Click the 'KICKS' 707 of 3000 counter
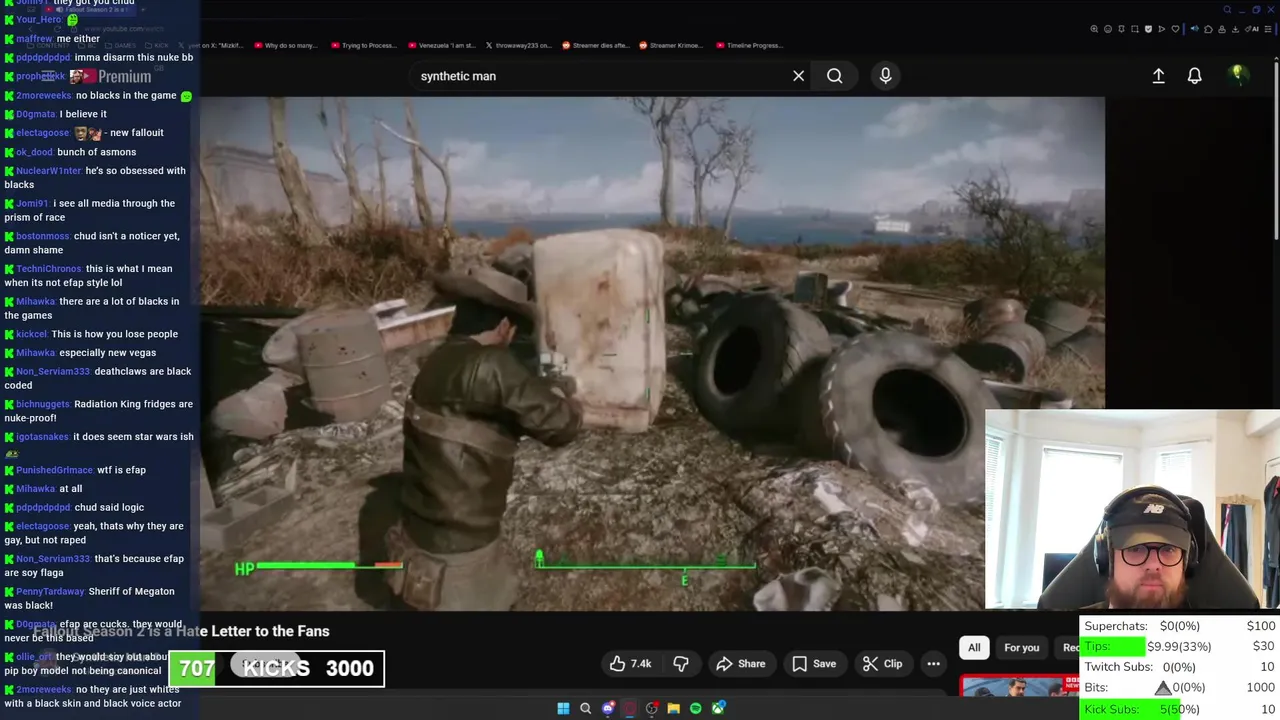1280x720 pixels. tap(276, 668)
